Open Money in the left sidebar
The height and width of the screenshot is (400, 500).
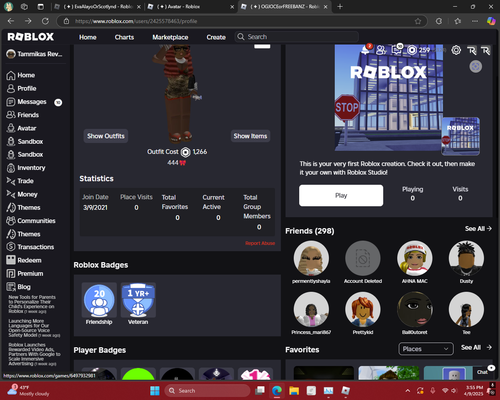[x=22, y=194]
